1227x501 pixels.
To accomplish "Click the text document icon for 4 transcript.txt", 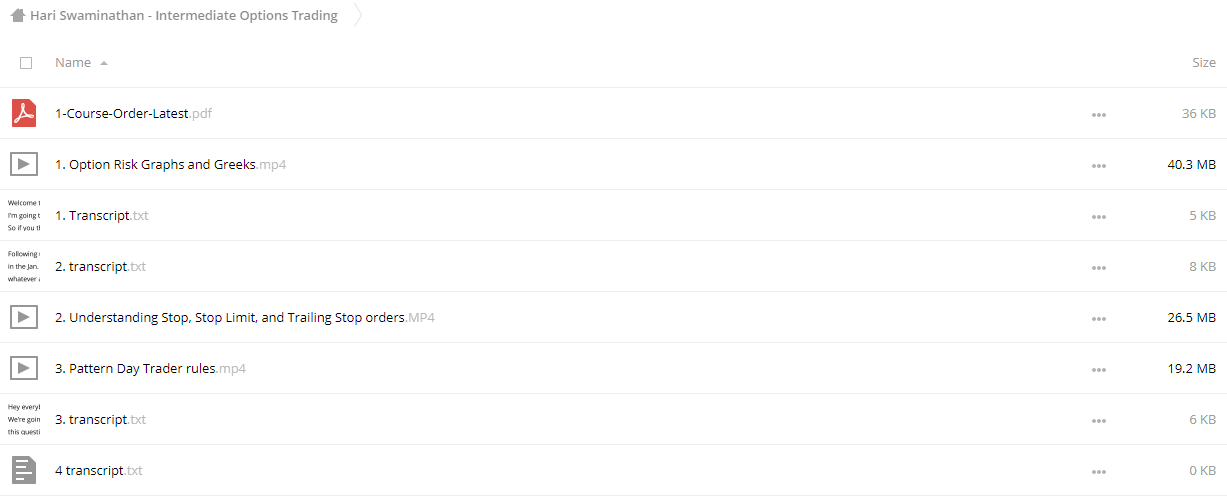I will (24, 470).
